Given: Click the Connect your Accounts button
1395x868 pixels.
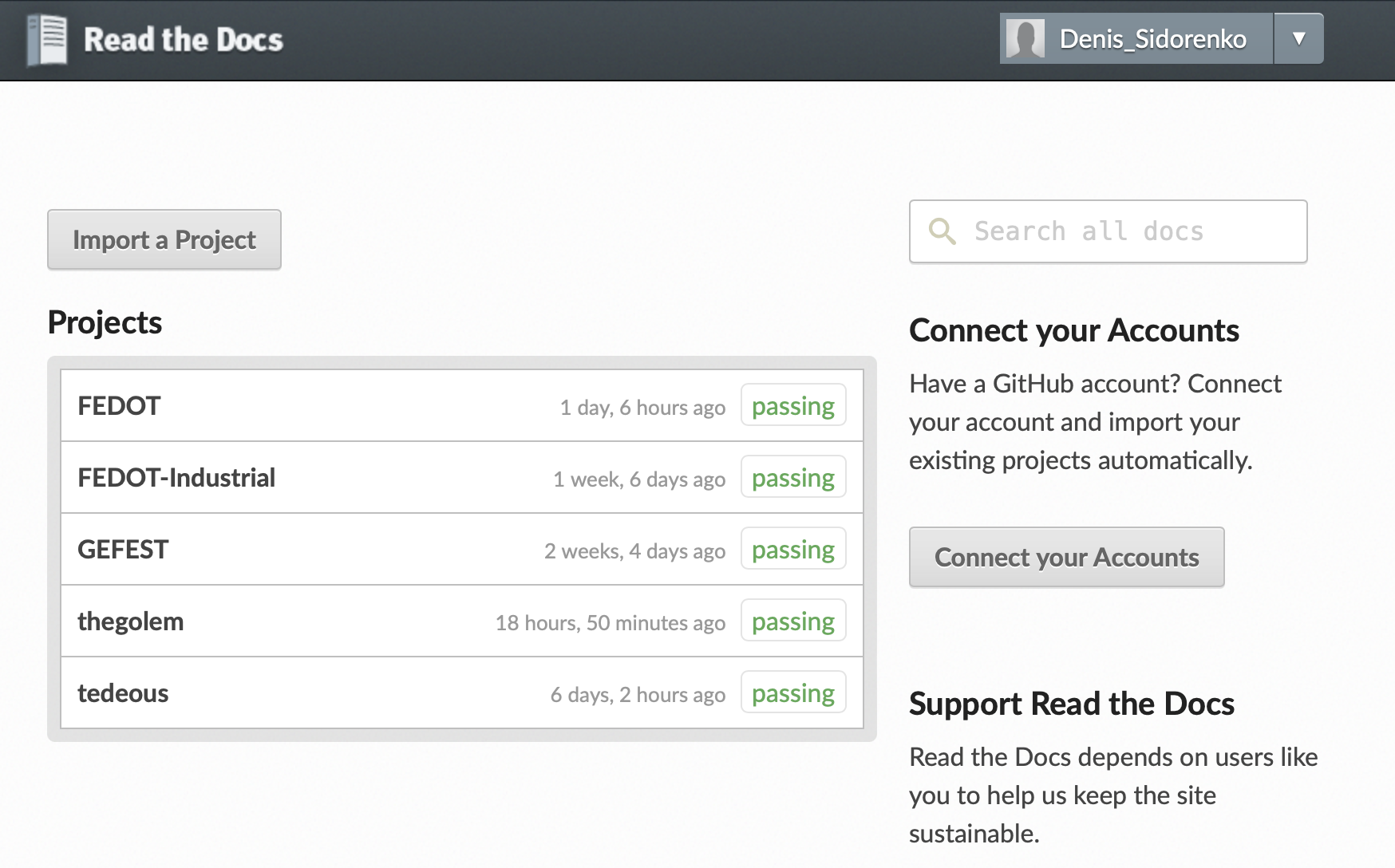Looking at the screenshot, I should click(1067, 557).
